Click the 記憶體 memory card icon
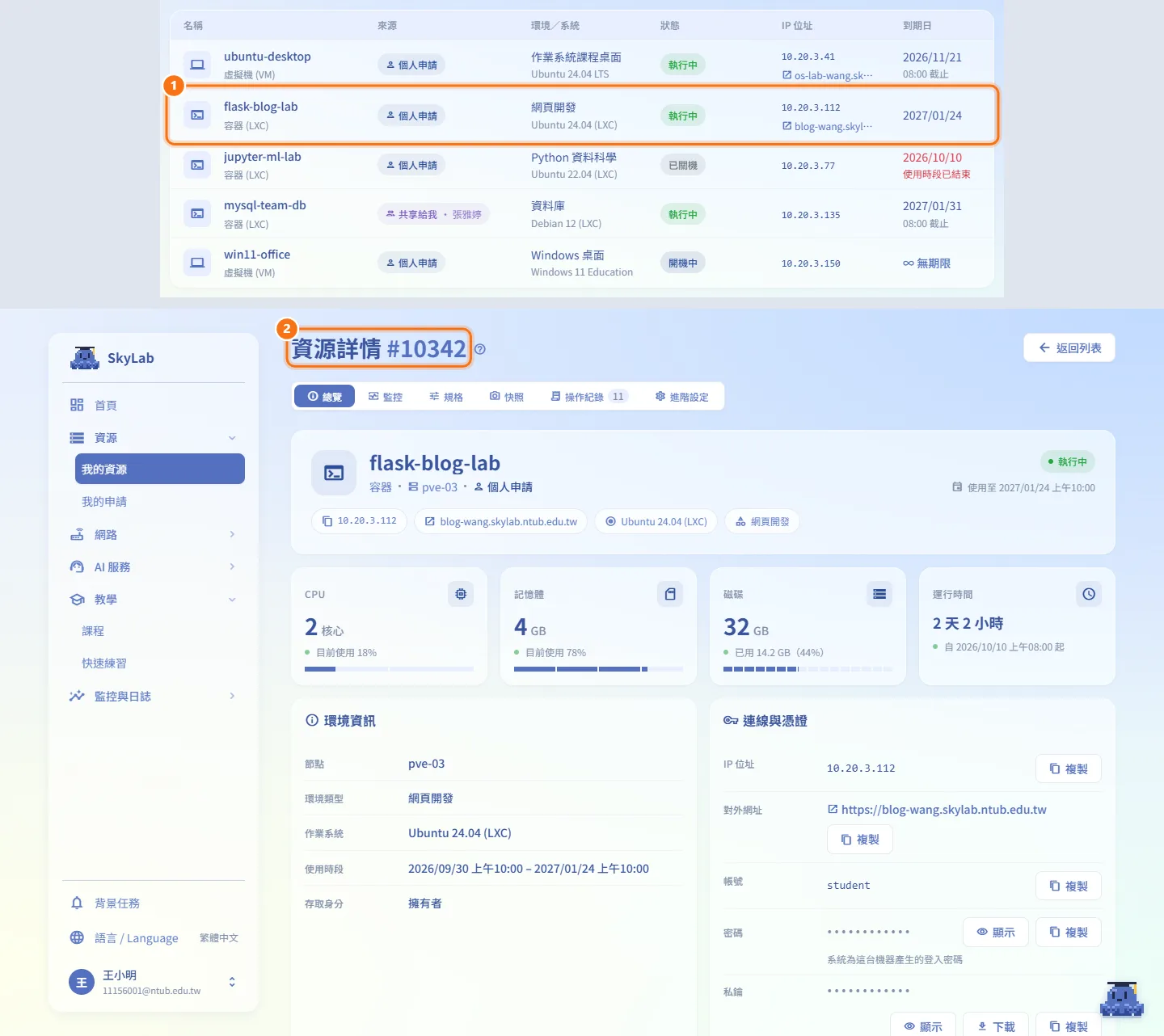This screenshot has width=1164, height=1036. click(670, 594)
